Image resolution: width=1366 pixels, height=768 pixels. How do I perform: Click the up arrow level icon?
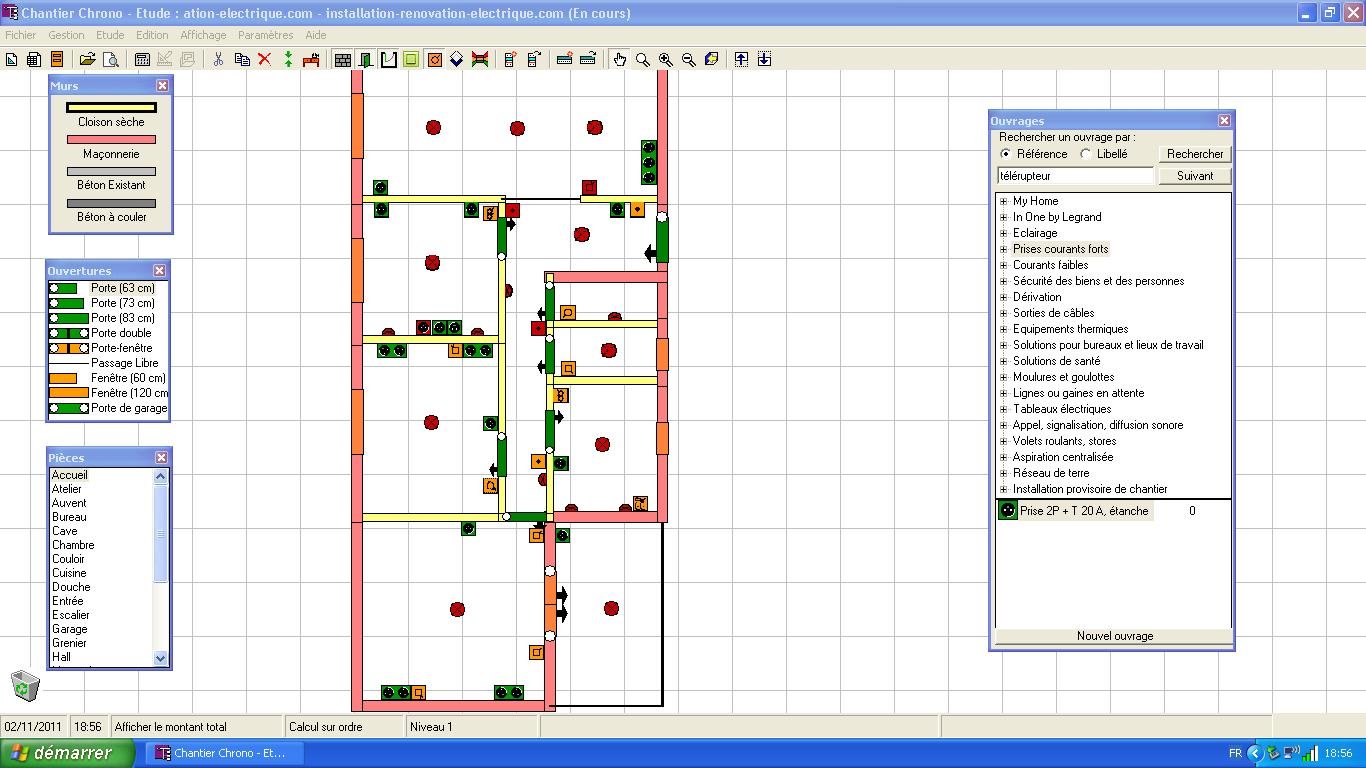[741, 60]
